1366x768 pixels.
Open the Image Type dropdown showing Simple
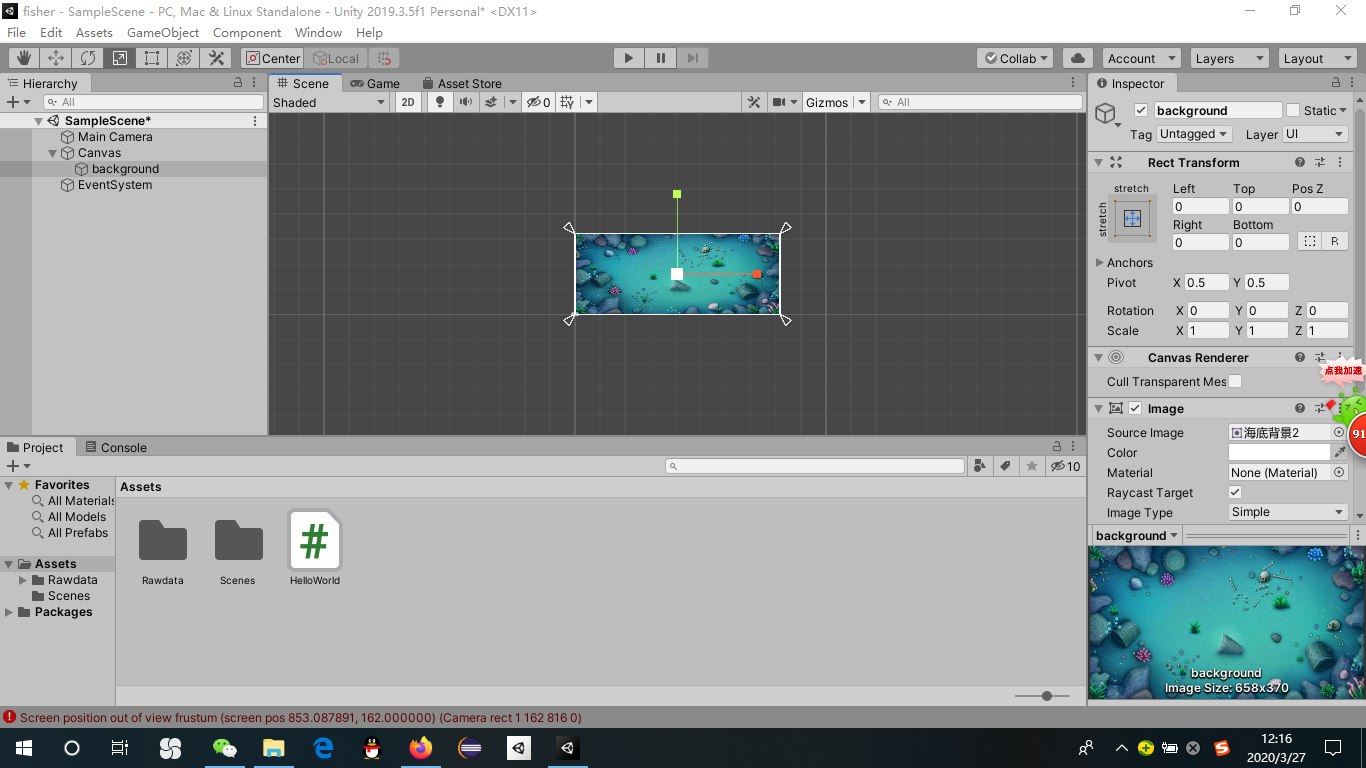point(1287,512)
